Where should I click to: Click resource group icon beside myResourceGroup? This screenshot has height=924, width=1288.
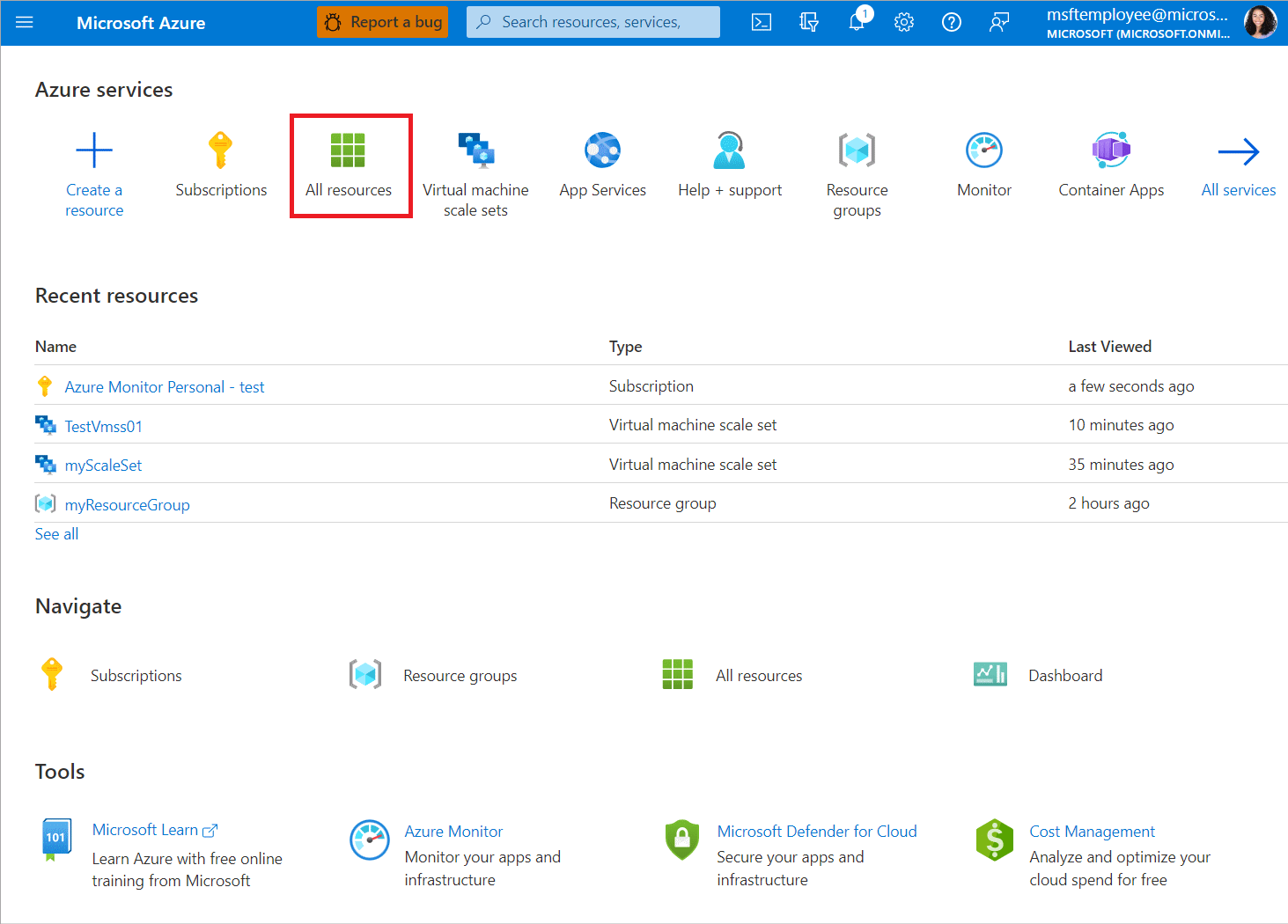(46, 504)
